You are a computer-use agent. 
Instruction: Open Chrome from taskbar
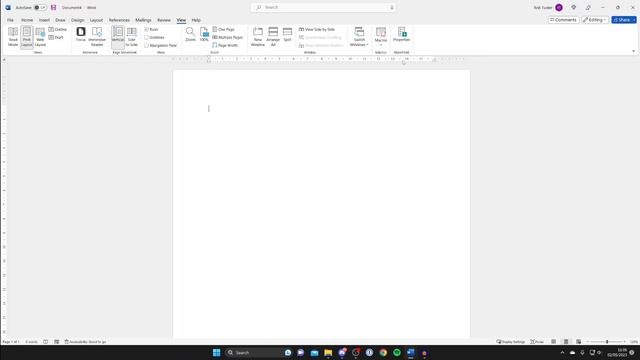[x=383, y=353]
